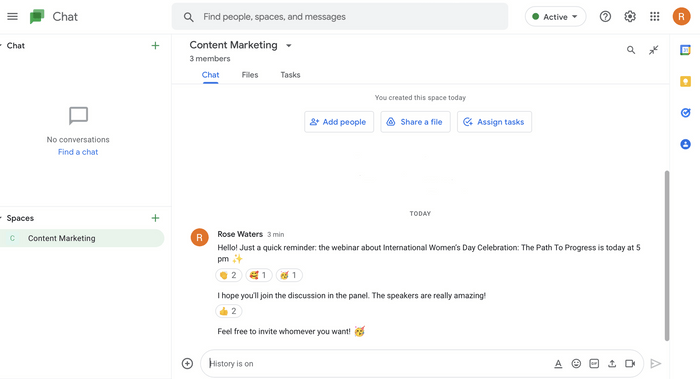700x379 pixels.
Task: Switch to the Files tab
Action: point(250,75)
